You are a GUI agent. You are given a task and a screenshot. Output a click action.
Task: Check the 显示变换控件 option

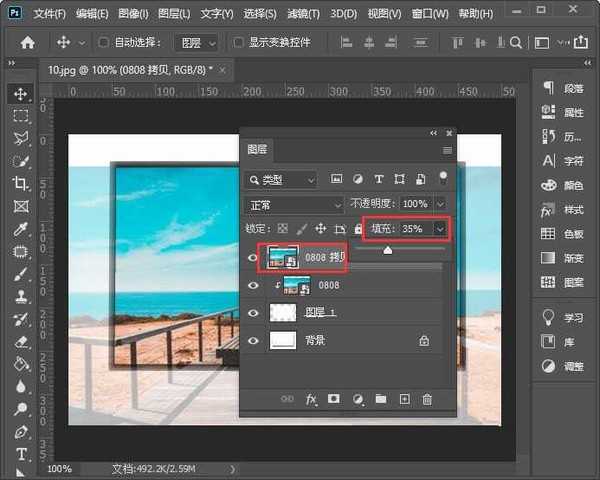tap(238, 43)
